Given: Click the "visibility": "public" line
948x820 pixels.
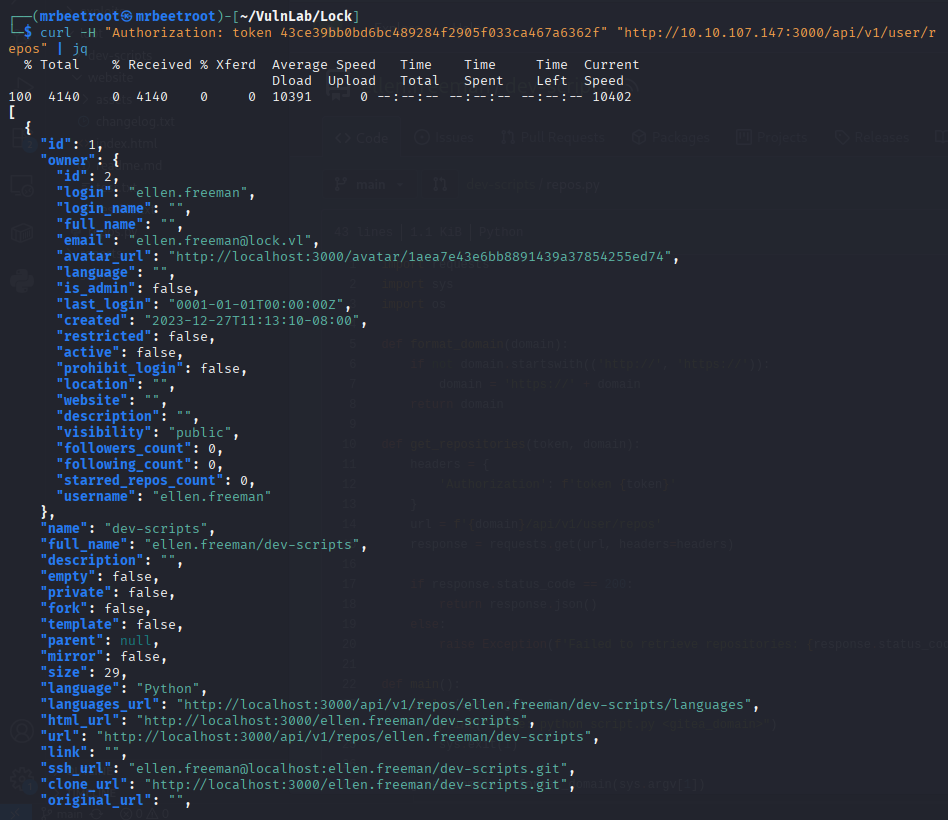Looking at the screenshot, I should pos(148,432).
